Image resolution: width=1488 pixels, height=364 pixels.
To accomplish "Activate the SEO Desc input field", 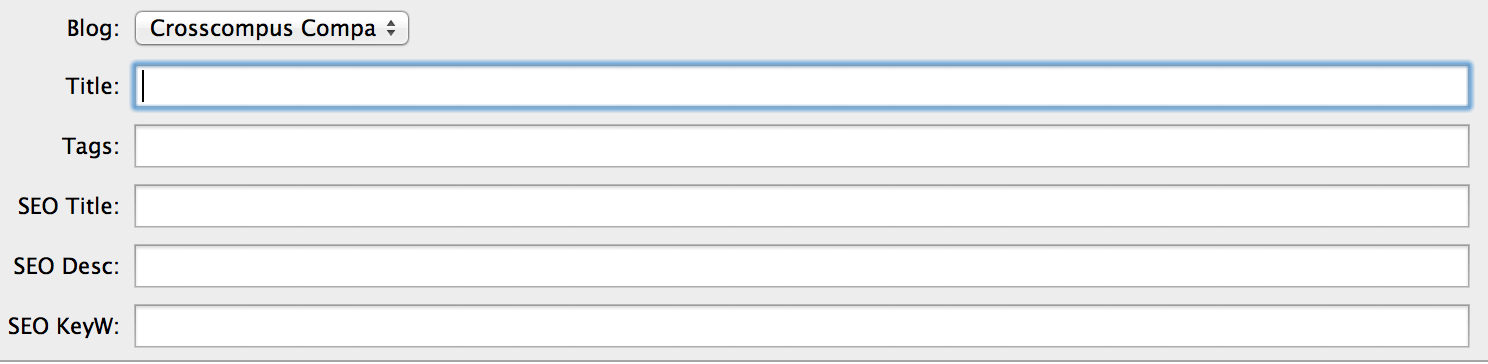I will 802,266.
